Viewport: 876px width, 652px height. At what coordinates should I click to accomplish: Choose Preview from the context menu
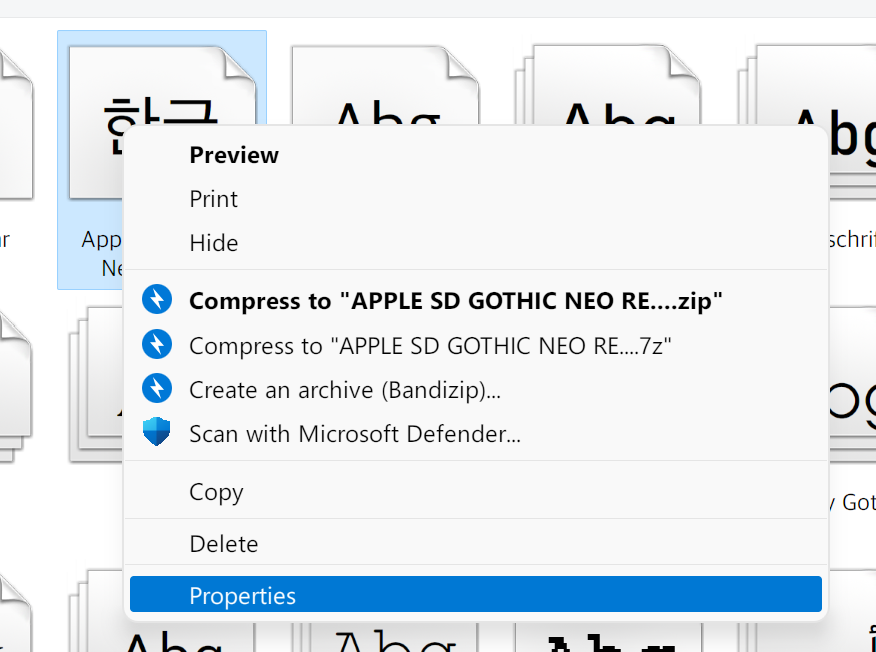tap(475, 155)
